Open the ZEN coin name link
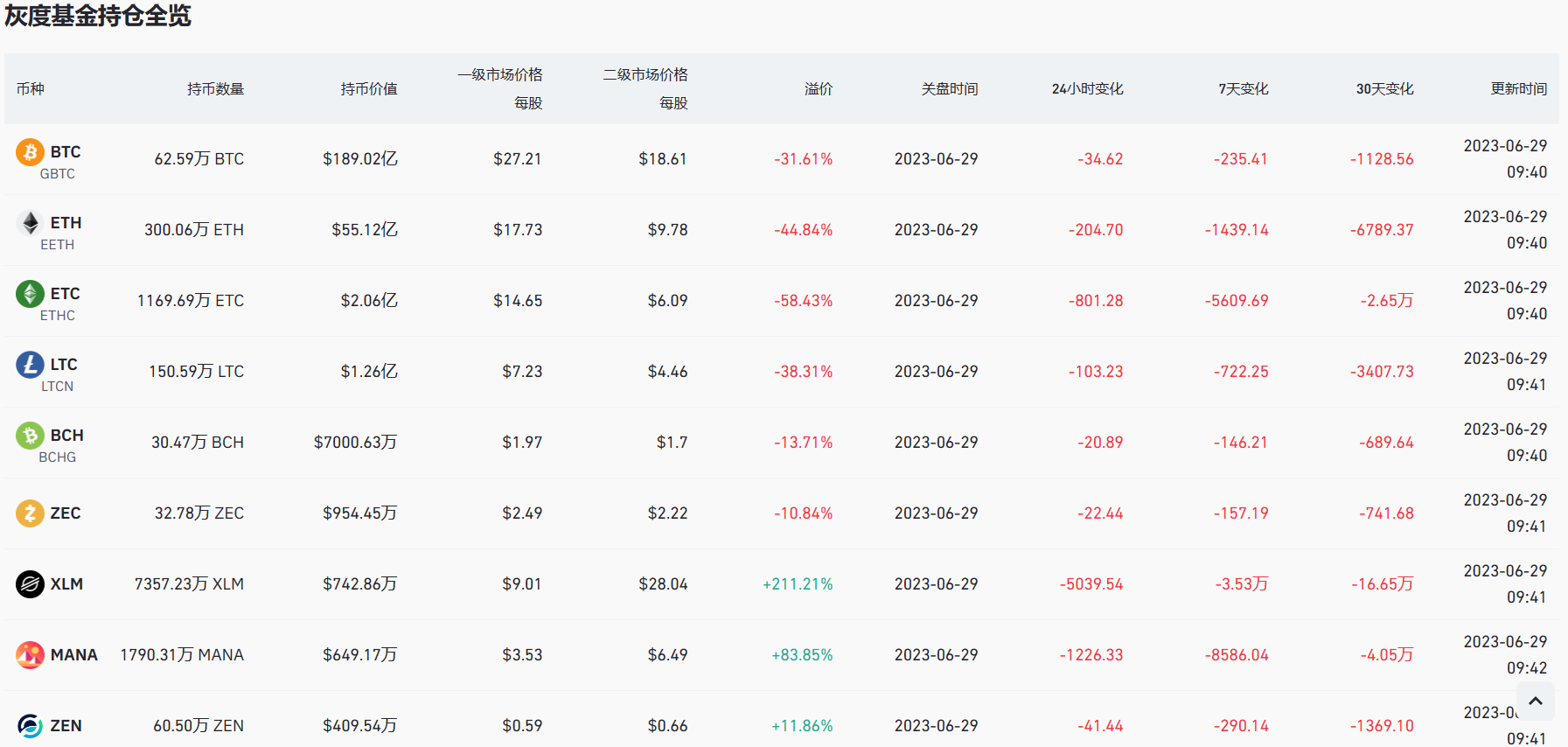Viewport: 1568px width, 747px height. (66, 726)
